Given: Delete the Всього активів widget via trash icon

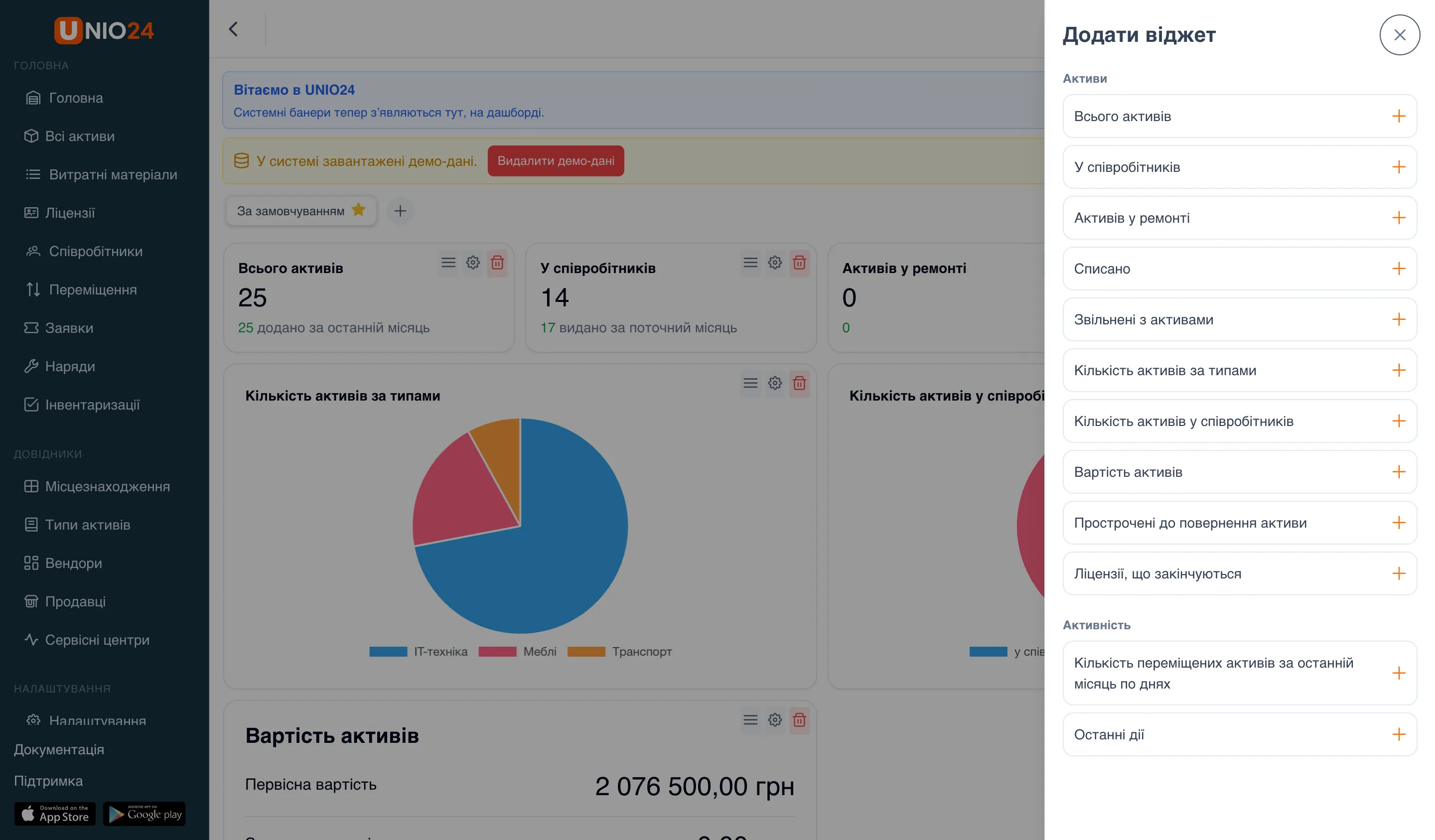Looking at the screenshot, I should (x=497, y=263).
